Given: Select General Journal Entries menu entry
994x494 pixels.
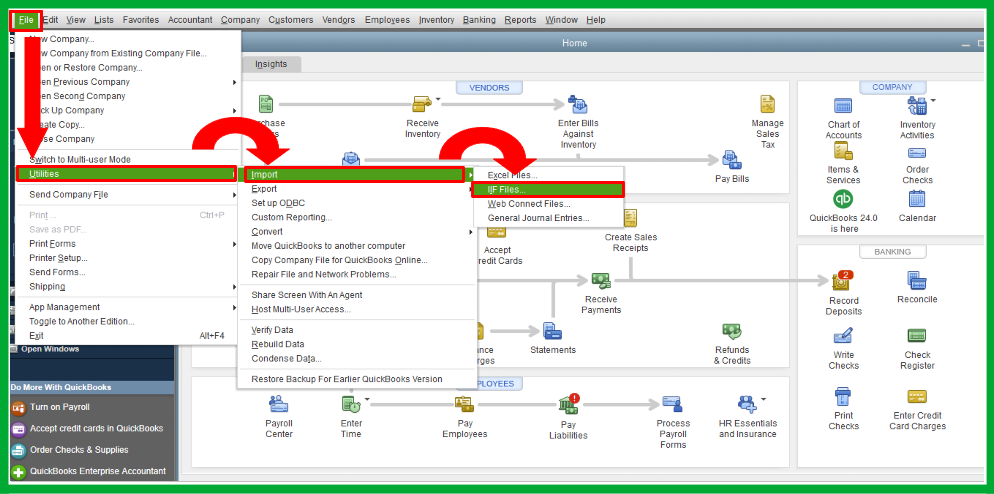Looking at the screenshot, I should coord(538,218).
